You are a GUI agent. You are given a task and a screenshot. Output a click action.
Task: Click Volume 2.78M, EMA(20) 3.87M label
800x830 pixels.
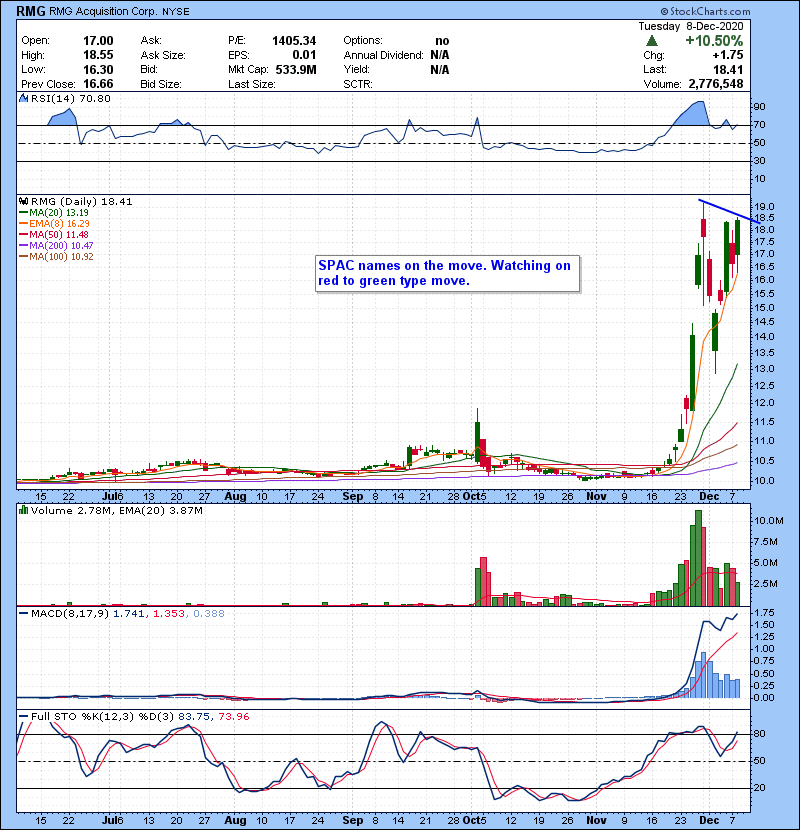(116, 510)
